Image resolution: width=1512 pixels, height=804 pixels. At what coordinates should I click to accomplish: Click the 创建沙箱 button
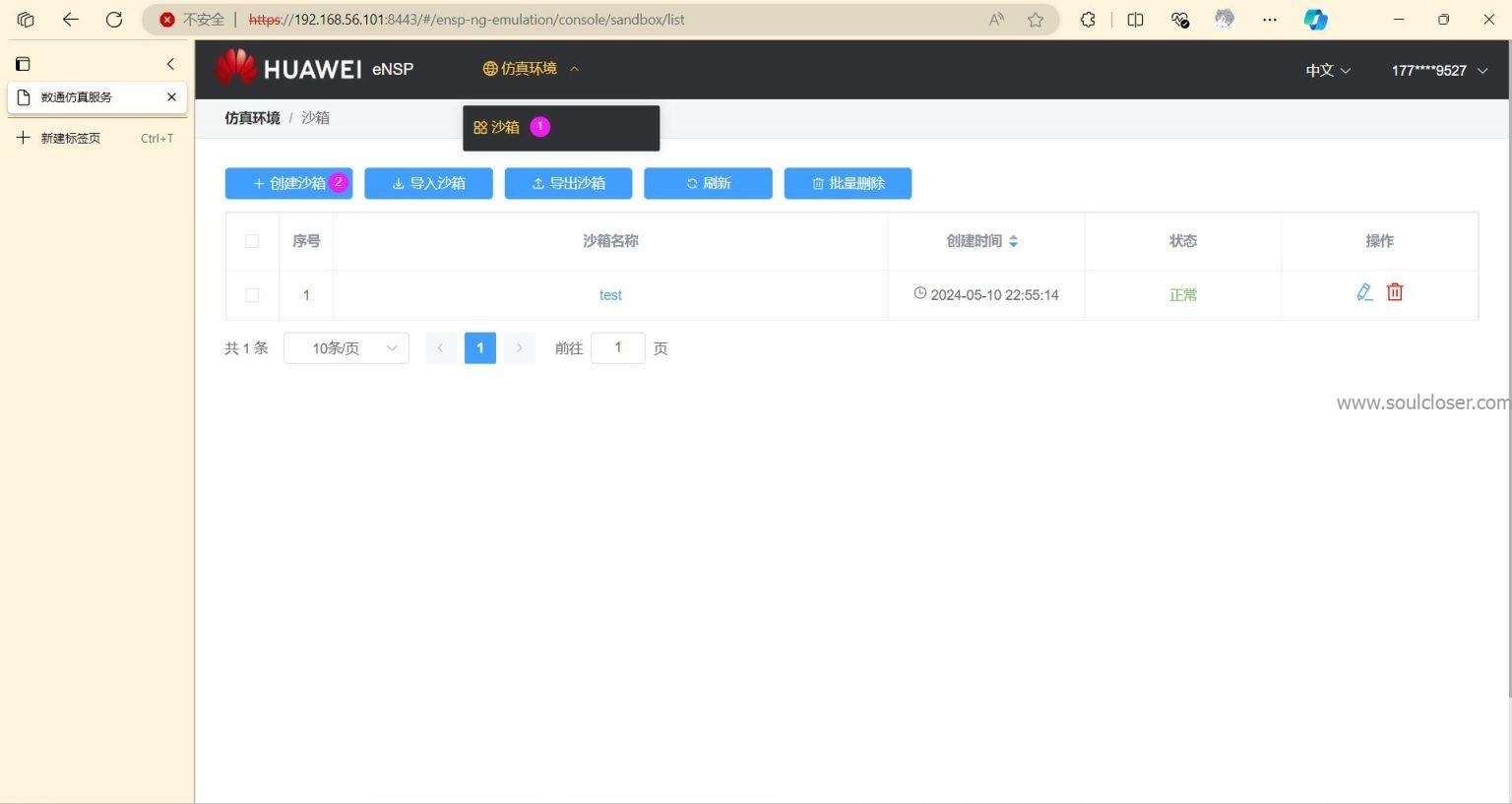coord(288,183)
